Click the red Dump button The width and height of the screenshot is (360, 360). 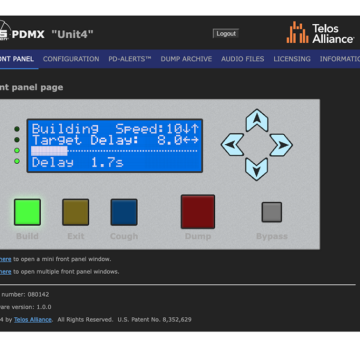[x=198, y=212]
